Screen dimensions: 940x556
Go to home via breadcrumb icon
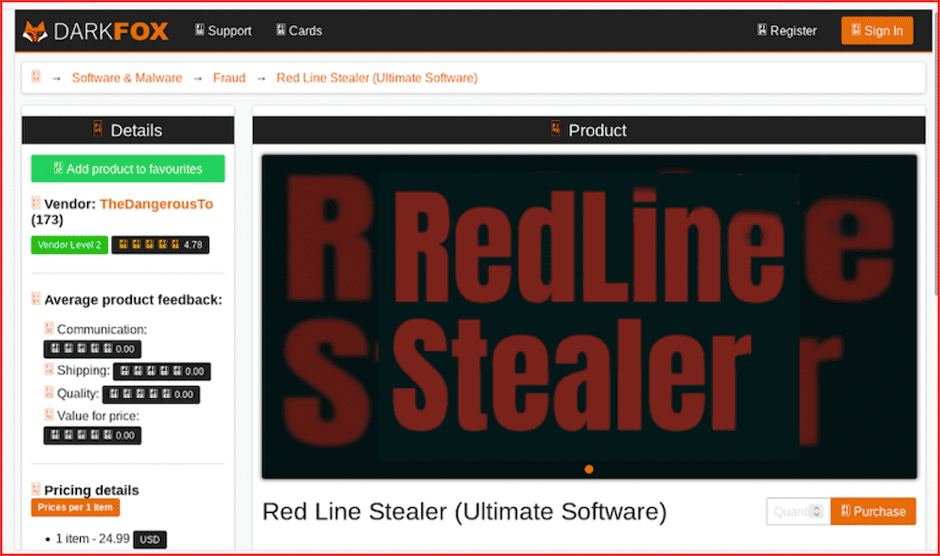(36, 77)
